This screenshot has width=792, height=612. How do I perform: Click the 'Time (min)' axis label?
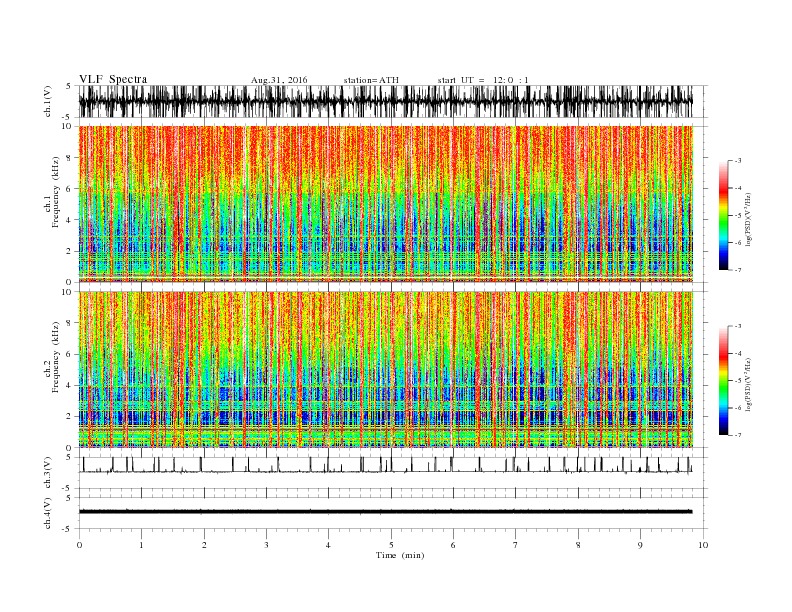400,555
